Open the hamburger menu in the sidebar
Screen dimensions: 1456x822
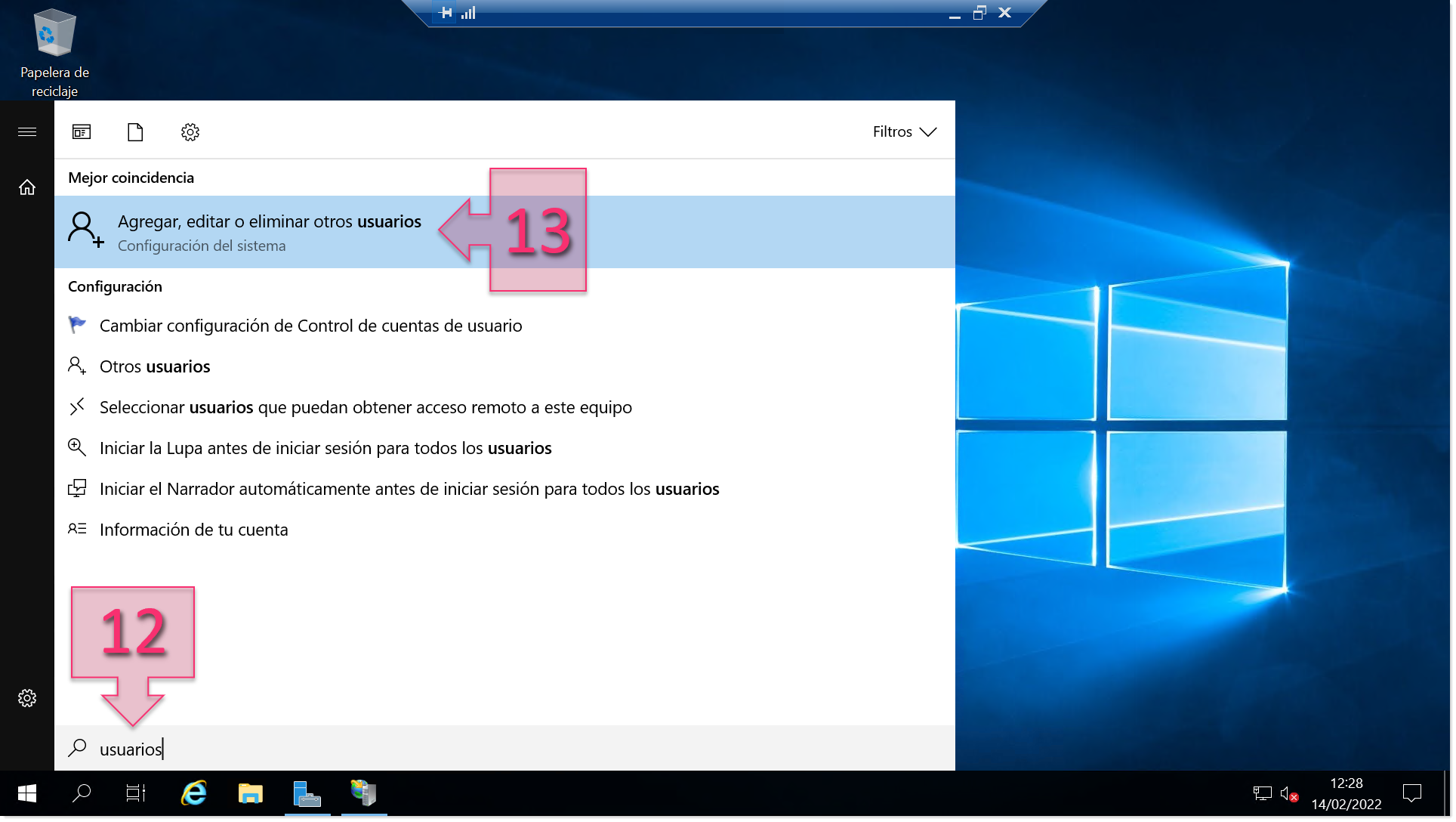click(x=27, y=132)
